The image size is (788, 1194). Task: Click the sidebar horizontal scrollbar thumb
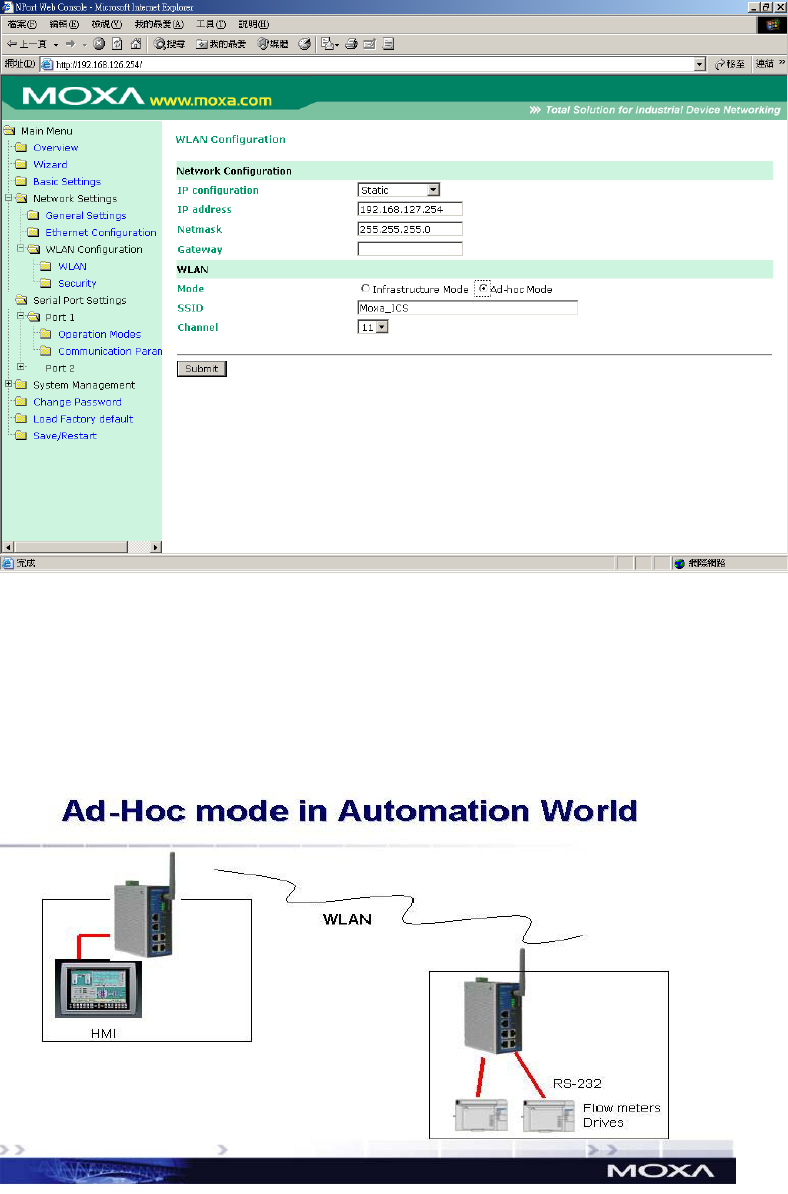tap(71, 547)
